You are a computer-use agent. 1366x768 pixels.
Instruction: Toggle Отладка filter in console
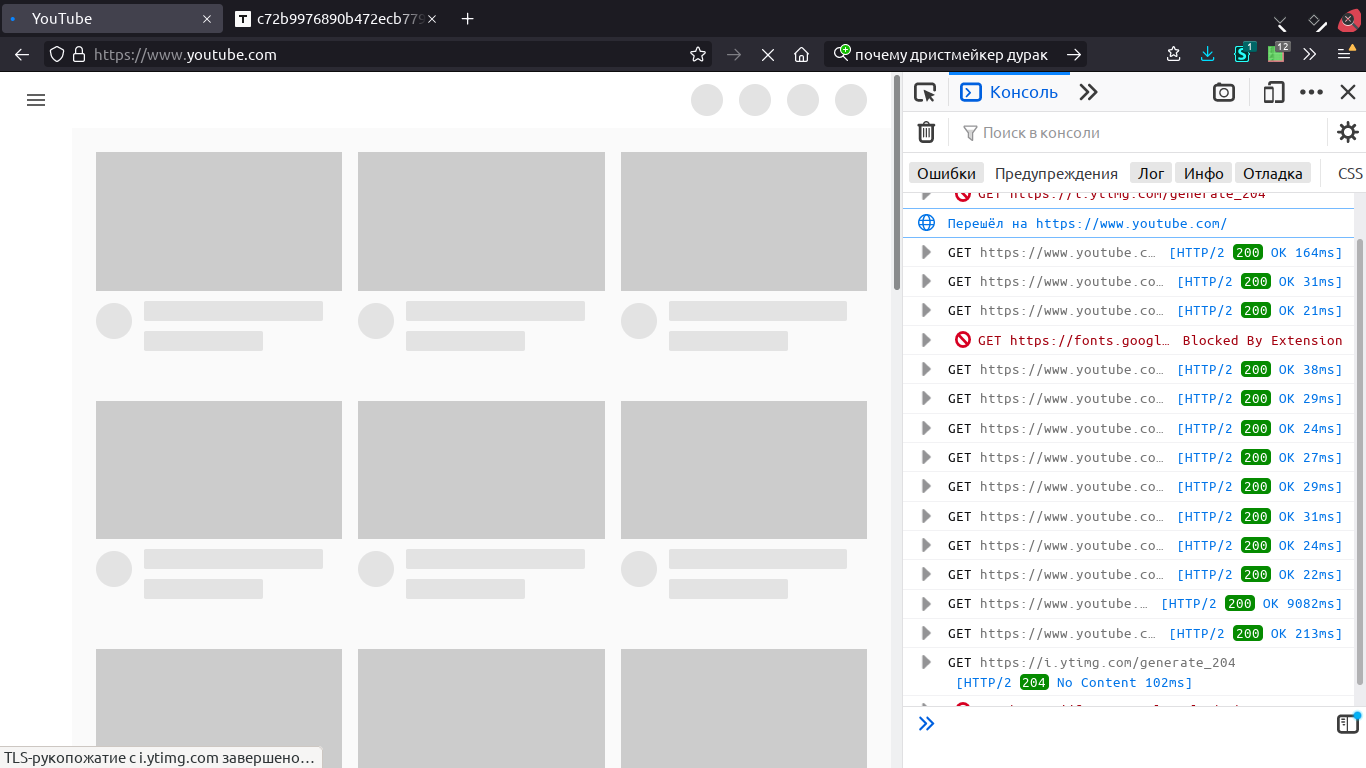(1273, 173)
